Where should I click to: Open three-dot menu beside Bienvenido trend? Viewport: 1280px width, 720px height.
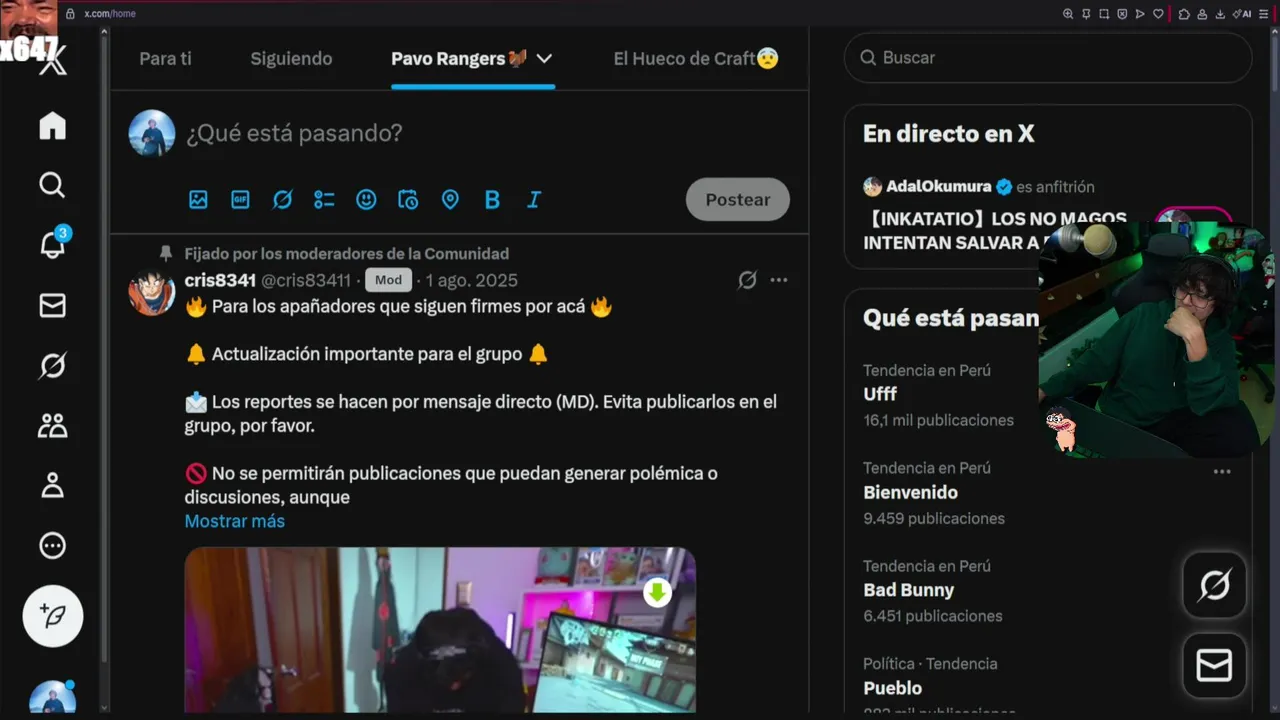click(1222, 472)
